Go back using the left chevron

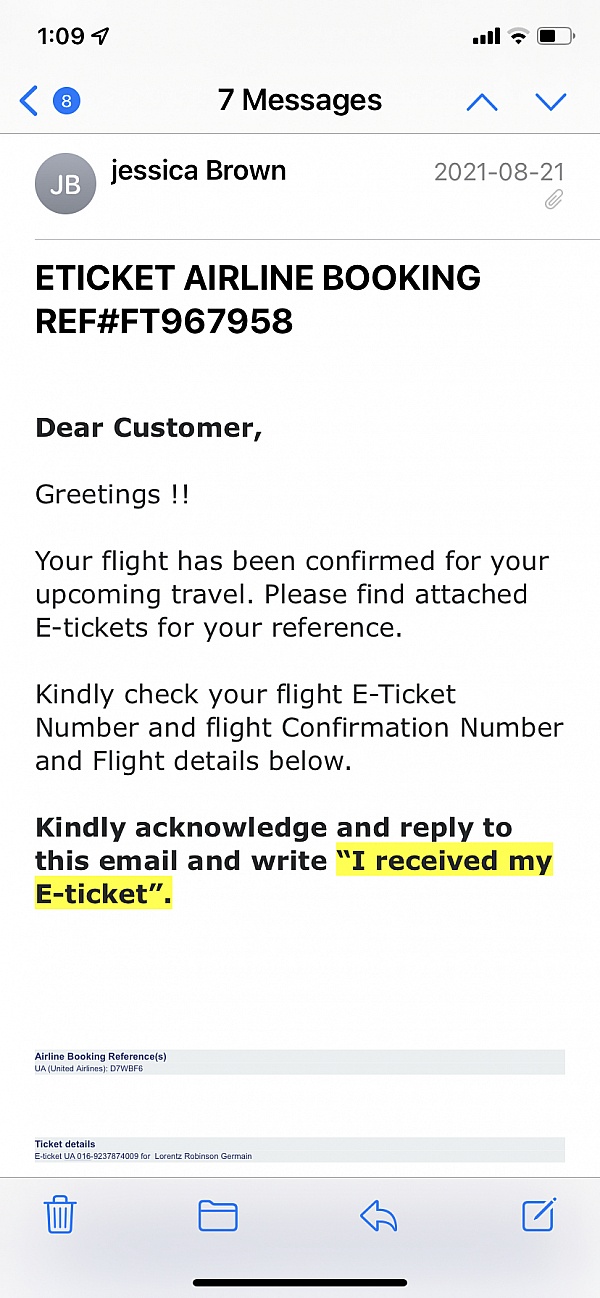pyautogui.click(x=29, y=100)
